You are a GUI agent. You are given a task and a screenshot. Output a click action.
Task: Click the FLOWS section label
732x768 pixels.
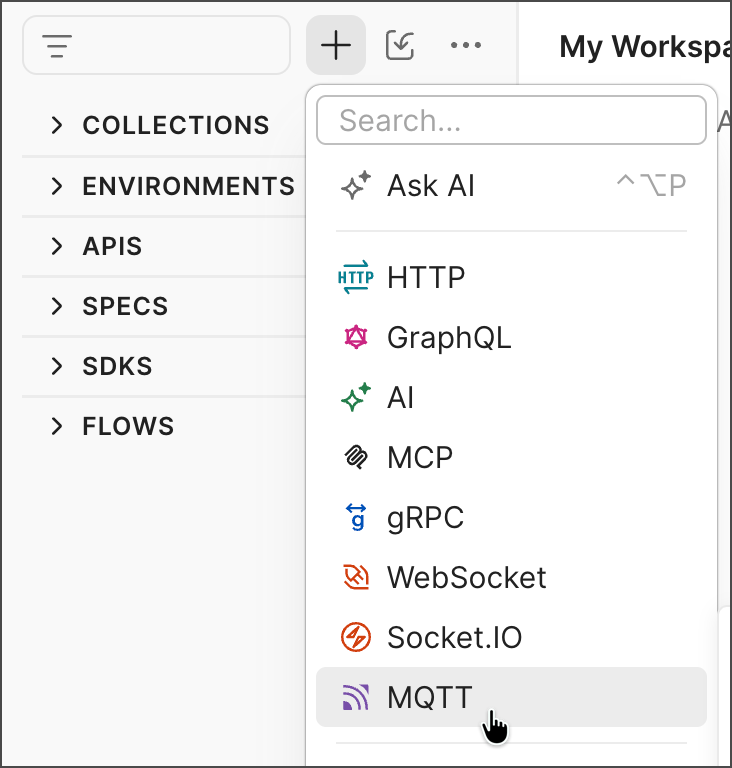(x=128, y=426)
